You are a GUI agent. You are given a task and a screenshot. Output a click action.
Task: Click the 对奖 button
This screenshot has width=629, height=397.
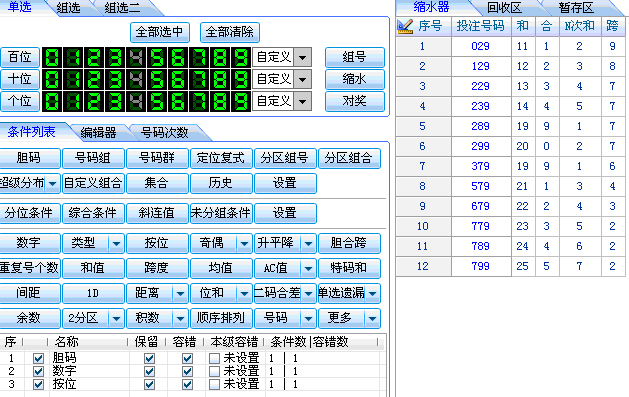click(355, 101)
